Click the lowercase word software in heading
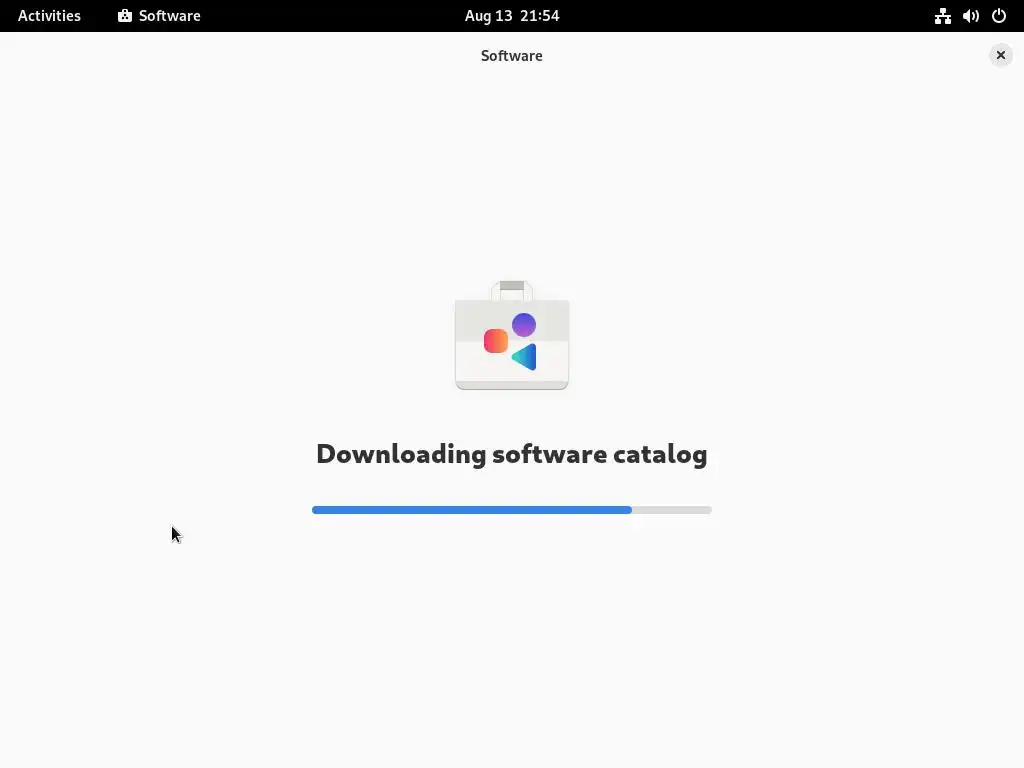Image resolution: width=1024 pixels, height=768 pixels. coord(550,455)
